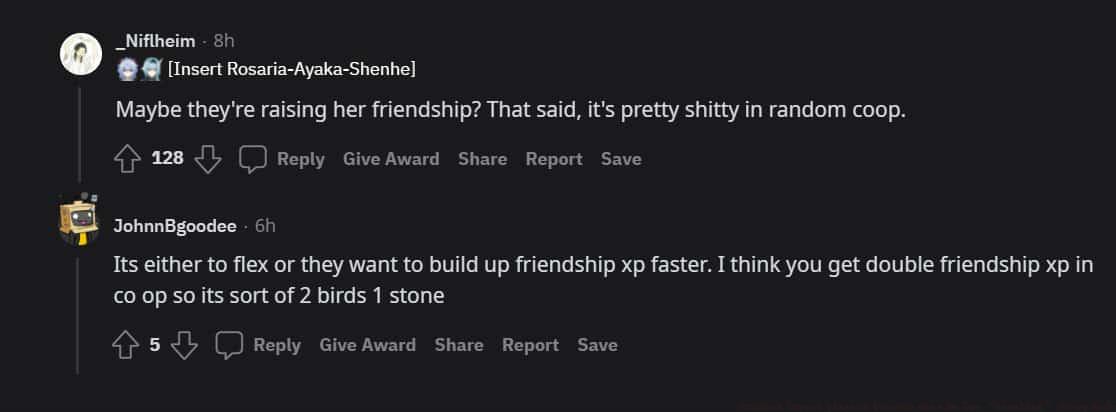Image resolution: width=1116 pixels, height=412 pixels.
Task: Click reply speech-bubble icon on _Niflheim's comment
Action: click(x=253, y=159)
